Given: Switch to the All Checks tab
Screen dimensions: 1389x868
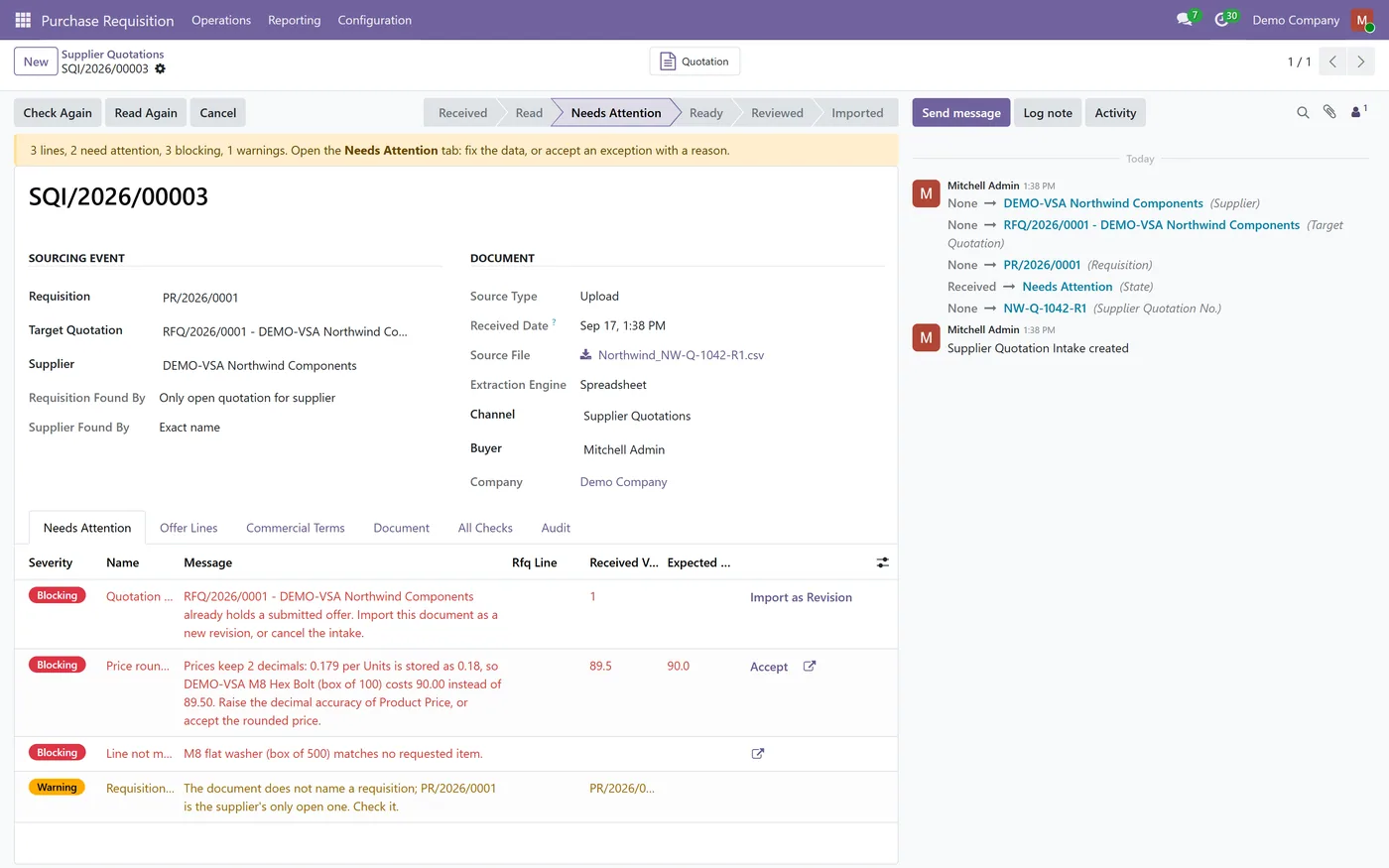Looking at the screenshot, I should click(485, 528).
